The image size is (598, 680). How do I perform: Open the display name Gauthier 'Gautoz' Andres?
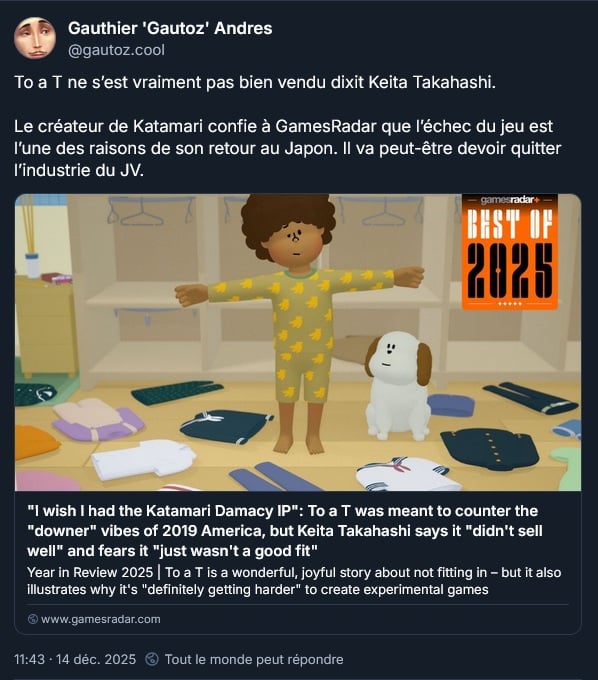point(170,28)
